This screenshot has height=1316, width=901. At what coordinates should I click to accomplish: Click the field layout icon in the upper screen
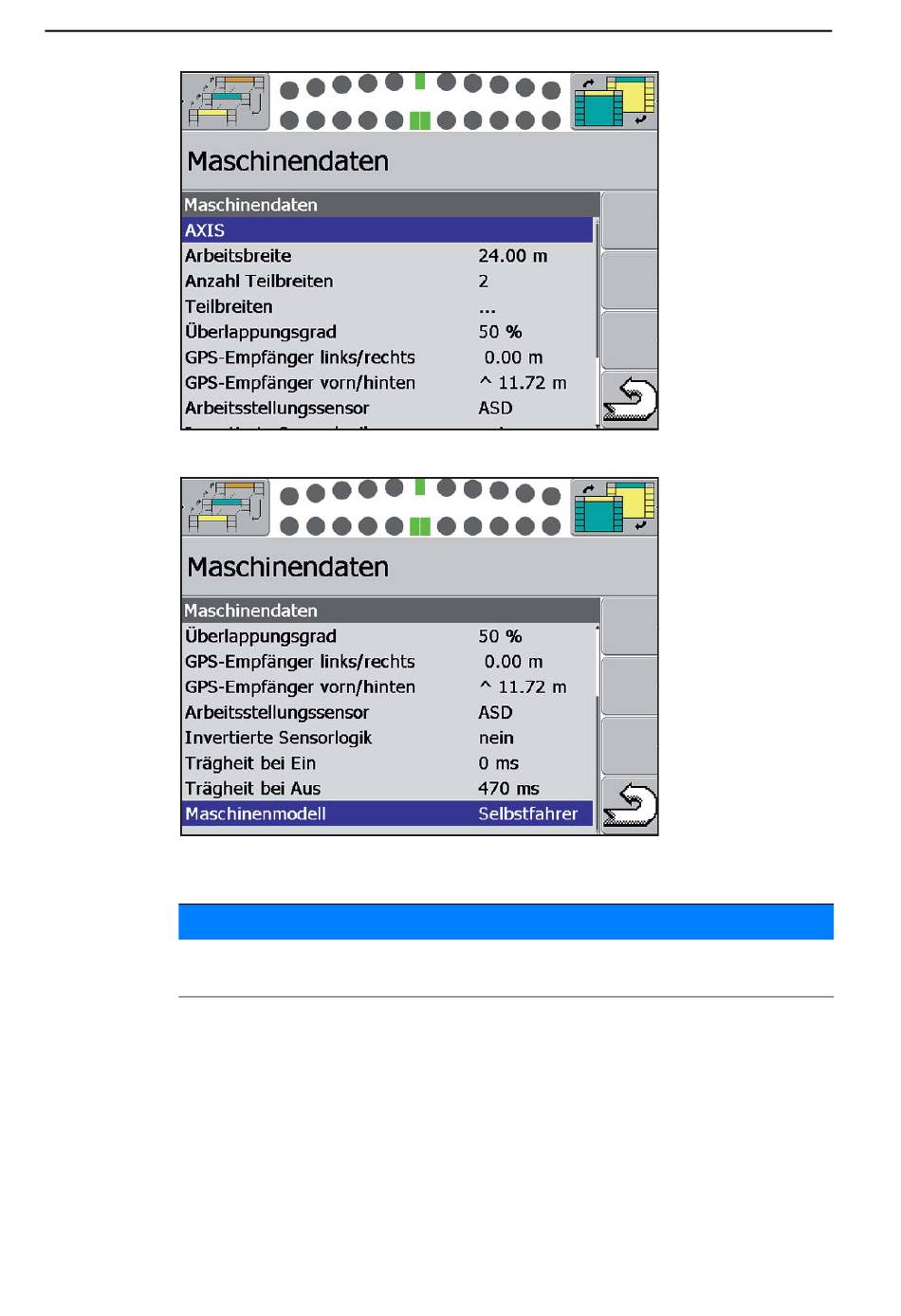pos(226,101)
